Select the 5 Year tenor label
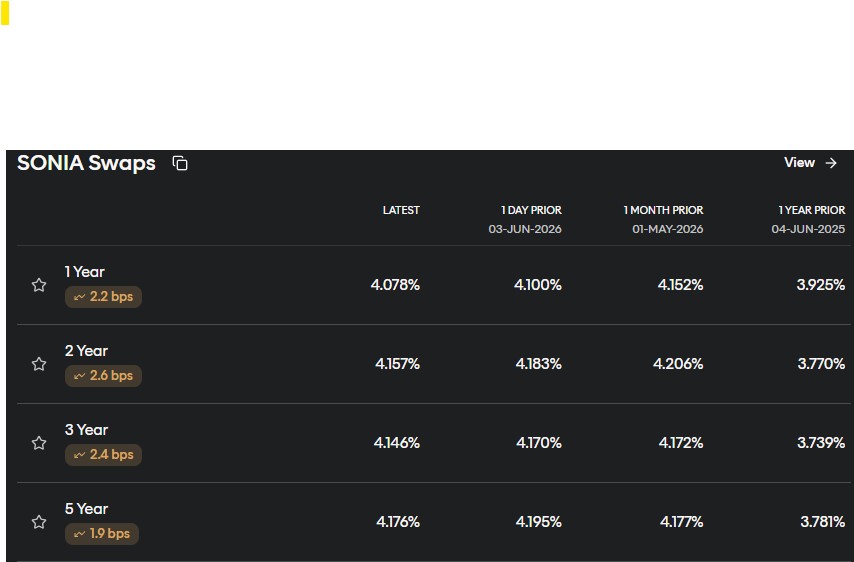Screen dimensions: 854x562 (x=86, y=509)
